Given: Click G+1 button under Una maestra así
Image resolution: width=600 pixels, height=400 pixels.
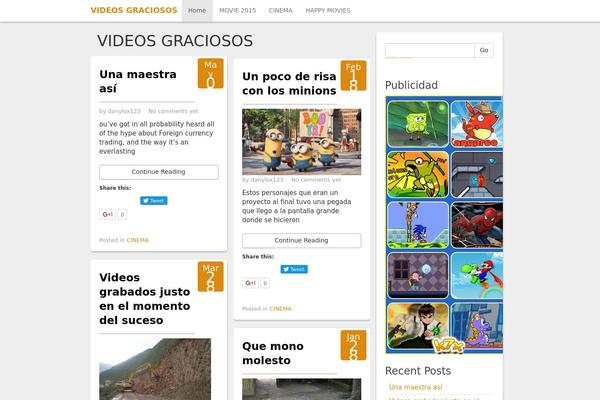Looking at the screenshot, I should [108, 214].
